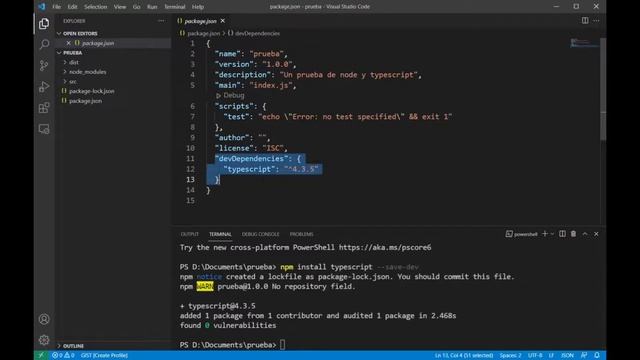Open Explorer more actions ellipsis
640x360 pixels.
(162, 21)
